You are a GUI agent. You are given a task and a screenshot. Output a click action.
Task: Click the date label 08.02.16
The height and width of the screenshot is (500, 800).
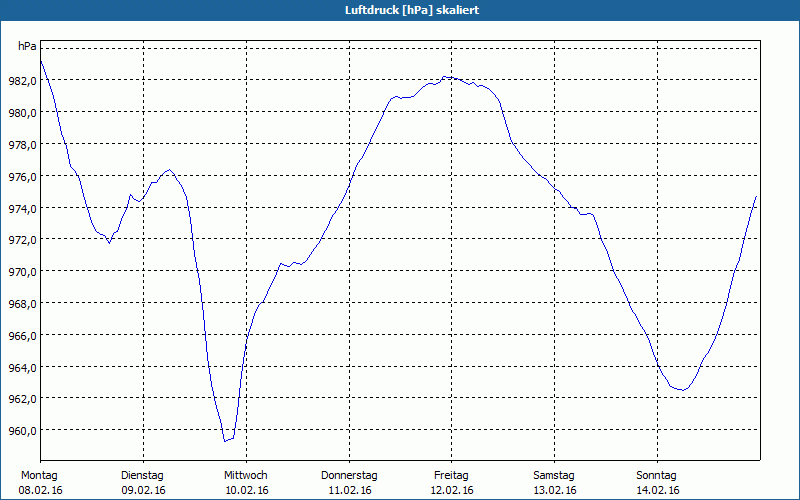click(x=40, y=490)
